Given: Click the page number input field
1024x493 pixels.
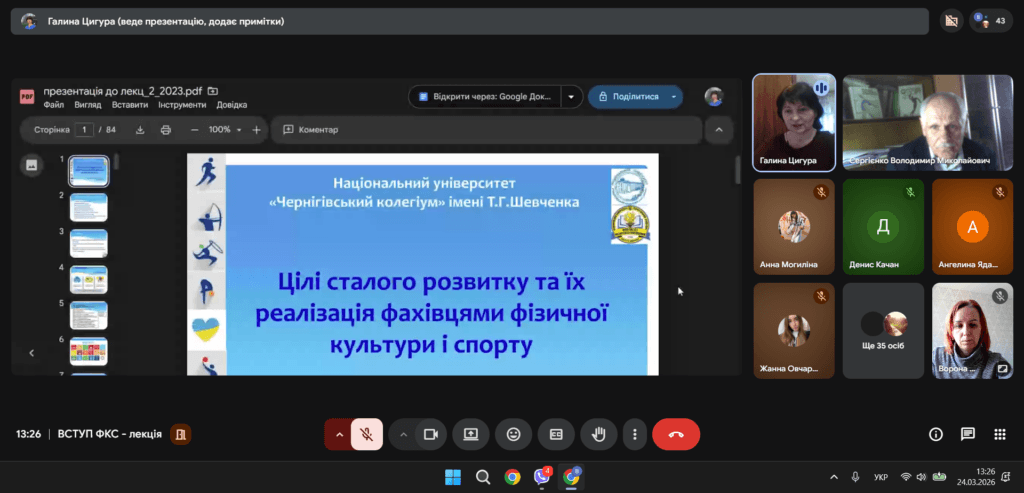Looking at the screenshot, I should coord(85,130).
